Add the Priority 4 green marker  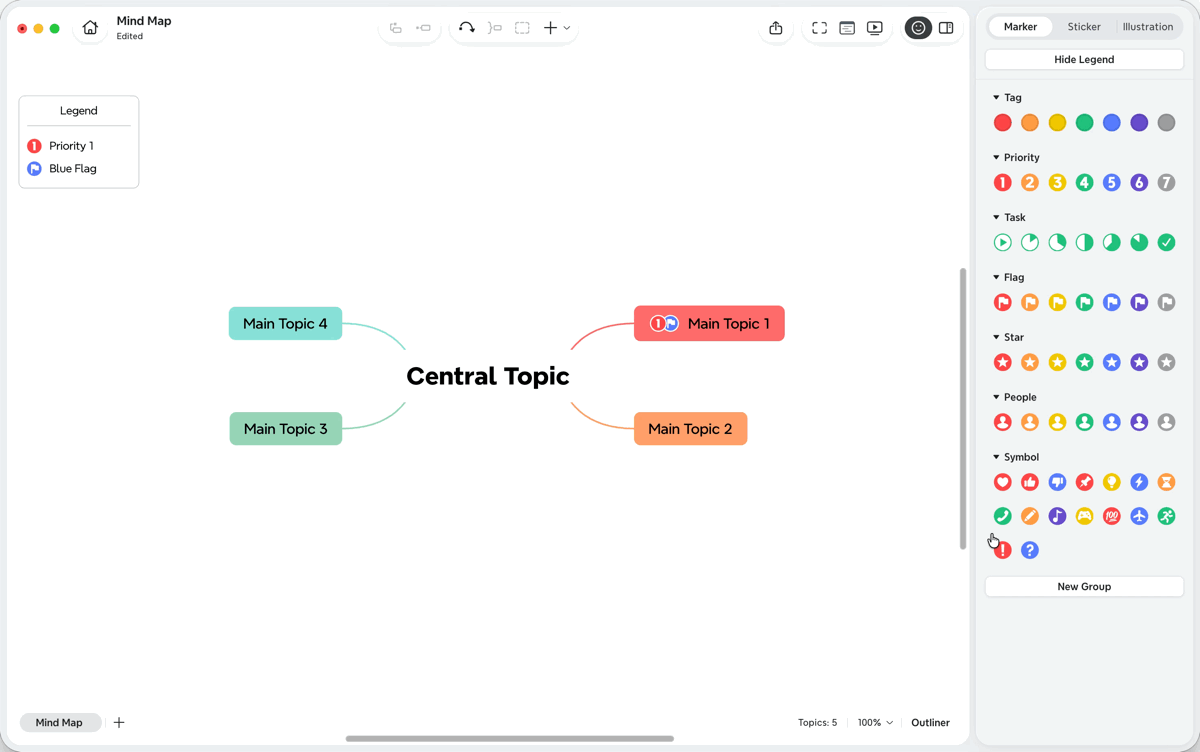coord(1084,182)
